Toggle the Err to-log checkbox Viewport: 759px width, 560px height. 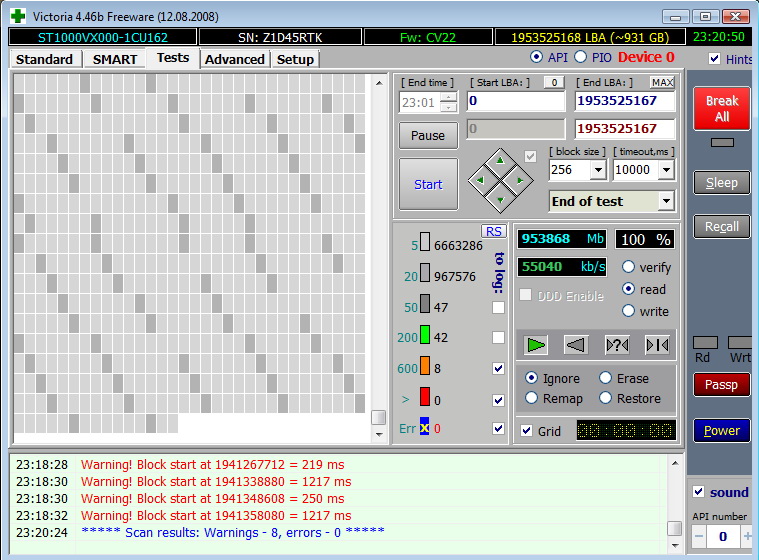click(x=498, y=428)
